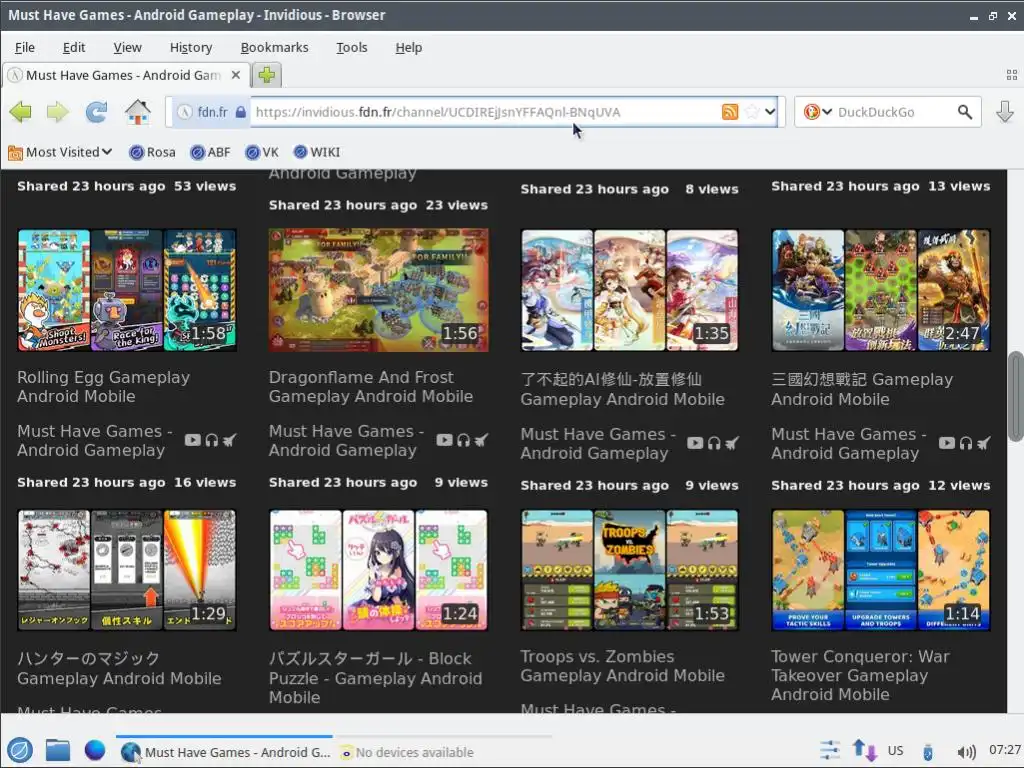Open the Tools menu
Screen dimensions: 1024x768
click(x=351, y=48)
